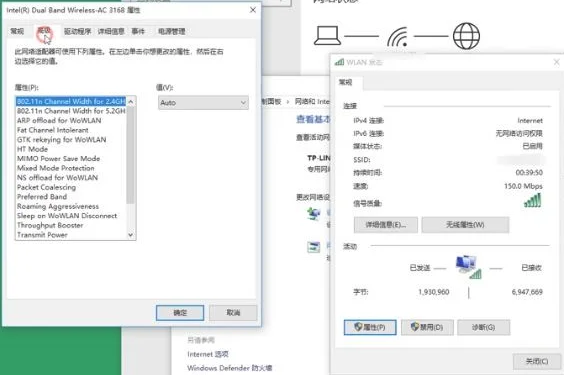This screenshot has width=564, height=375.
Task: Open Windows Defender 防火墙 link
Action: point(229,368)
